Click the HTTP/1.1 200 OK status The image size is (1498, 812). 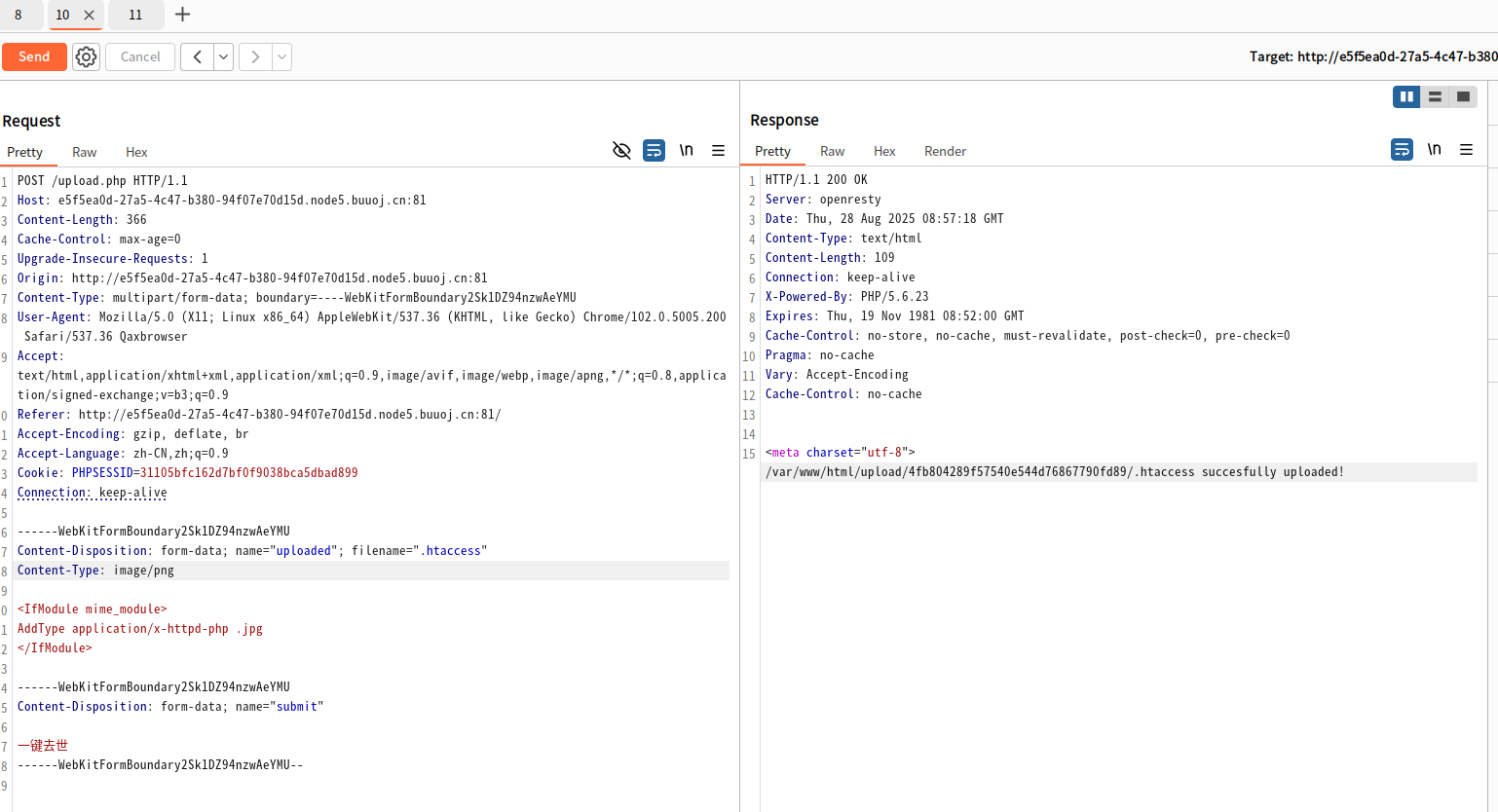[x=816, y=180]
